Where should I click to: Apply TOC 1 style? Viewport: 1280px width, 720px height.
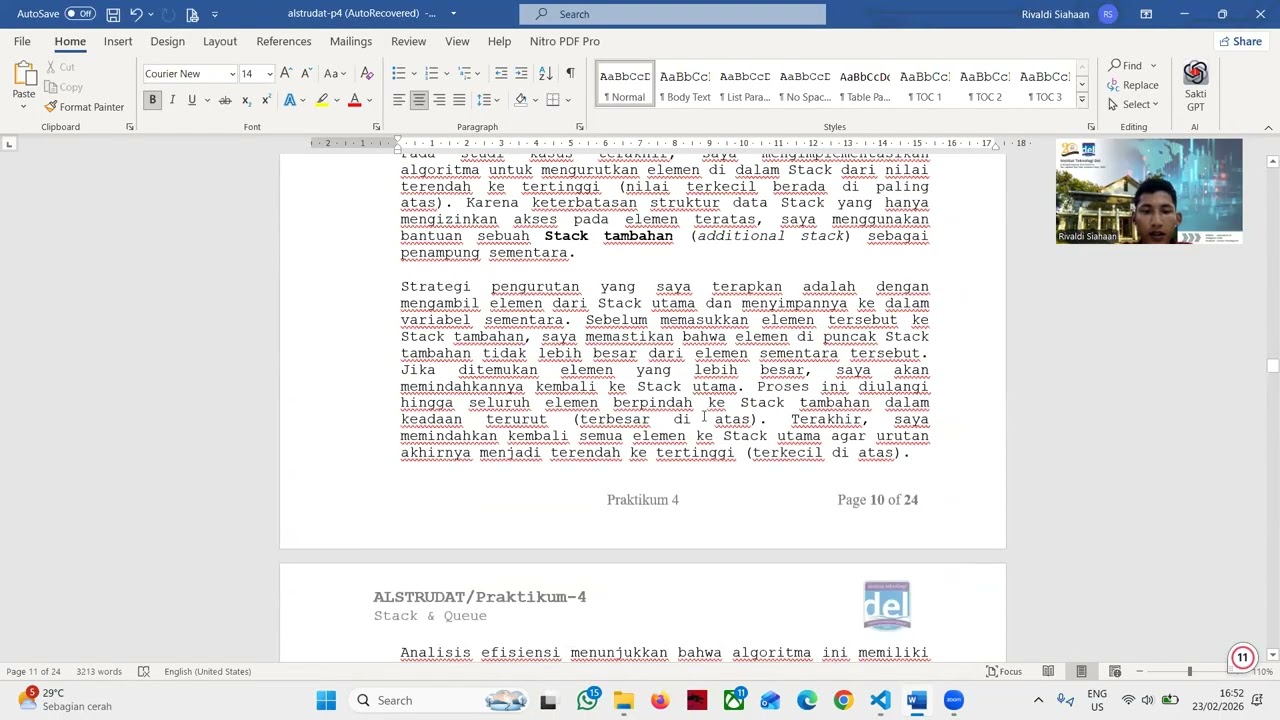(x=925, y=85)
